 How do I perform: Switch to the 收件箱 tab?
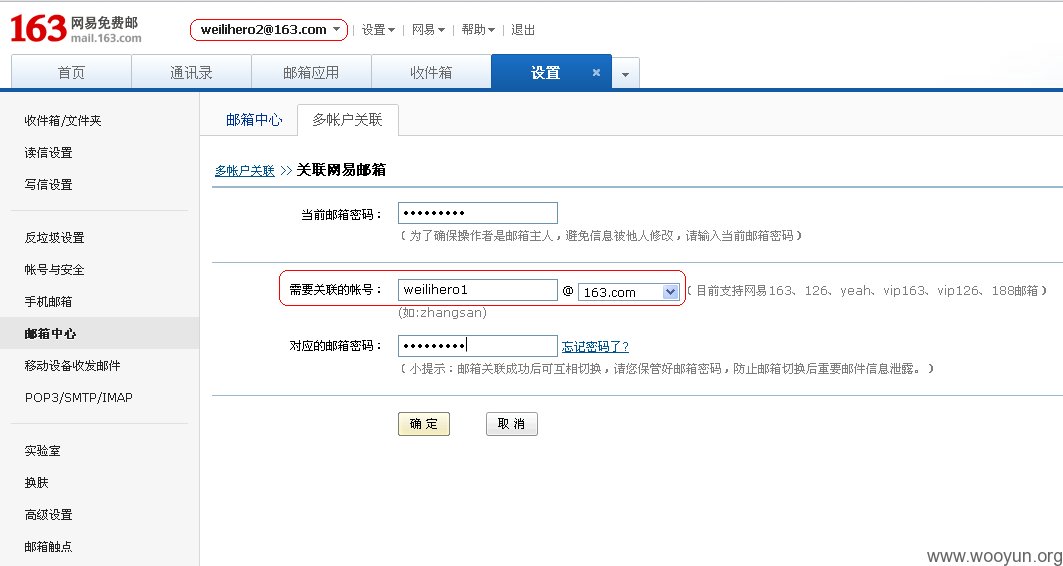click(431, 73)
